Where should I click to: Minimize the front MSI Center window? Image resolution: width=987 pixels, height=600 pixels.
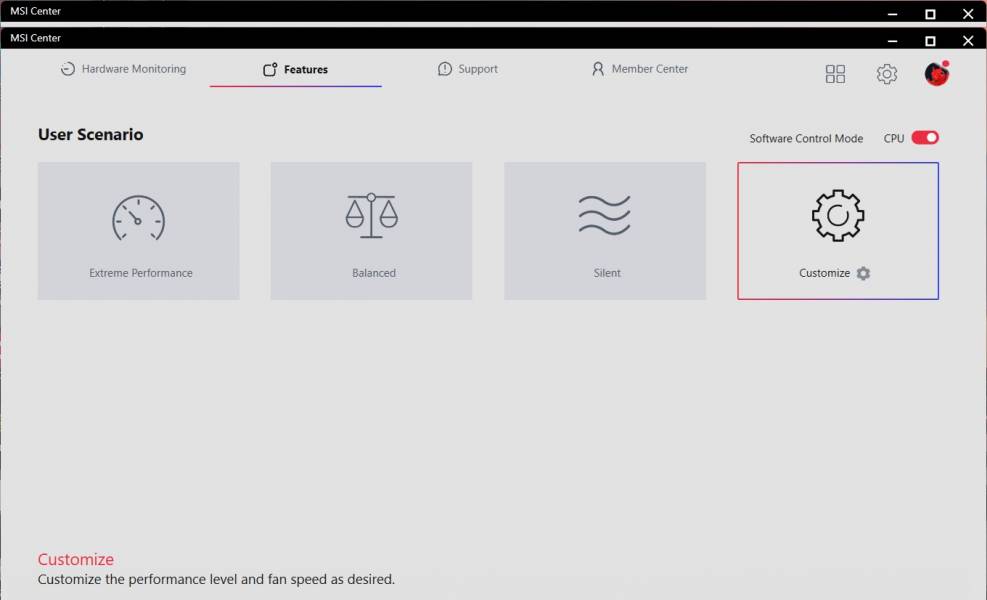[x=893, y=41]
